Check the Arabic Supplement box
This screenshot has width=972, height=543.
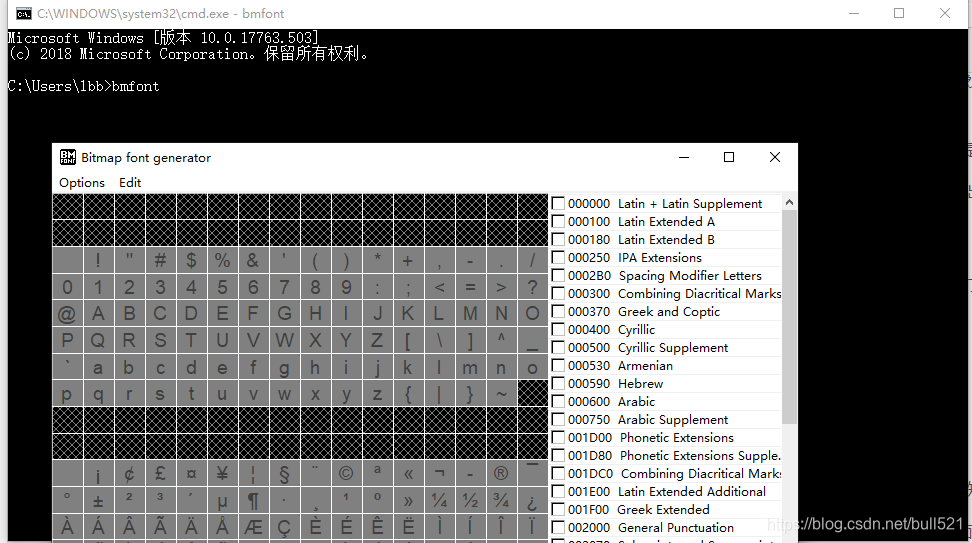[x=558, y=419]
